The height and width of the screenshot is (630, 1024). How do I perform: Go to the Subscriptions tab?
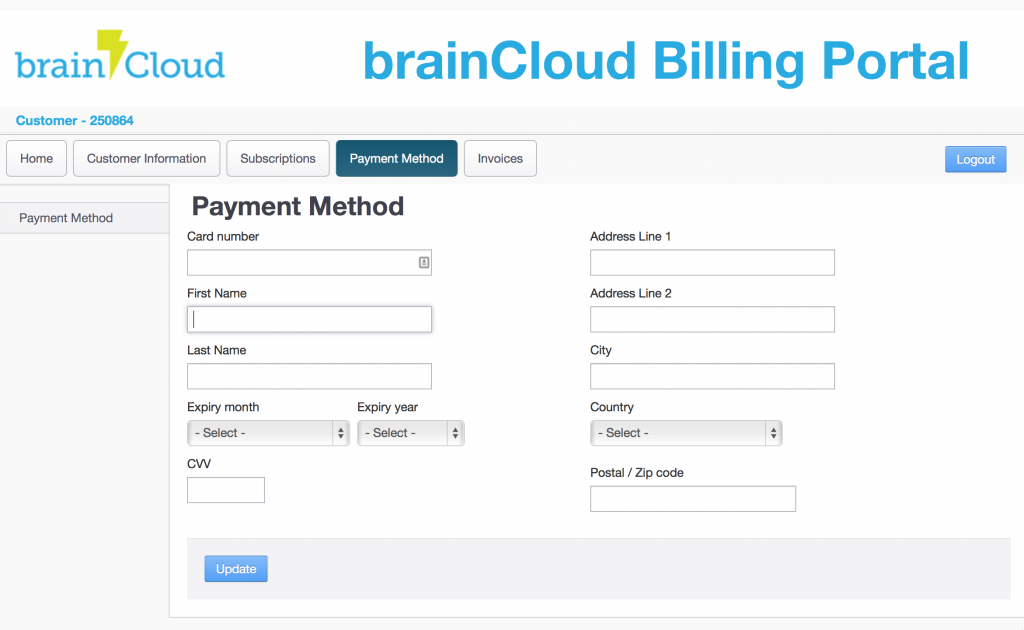click(278, 159)
